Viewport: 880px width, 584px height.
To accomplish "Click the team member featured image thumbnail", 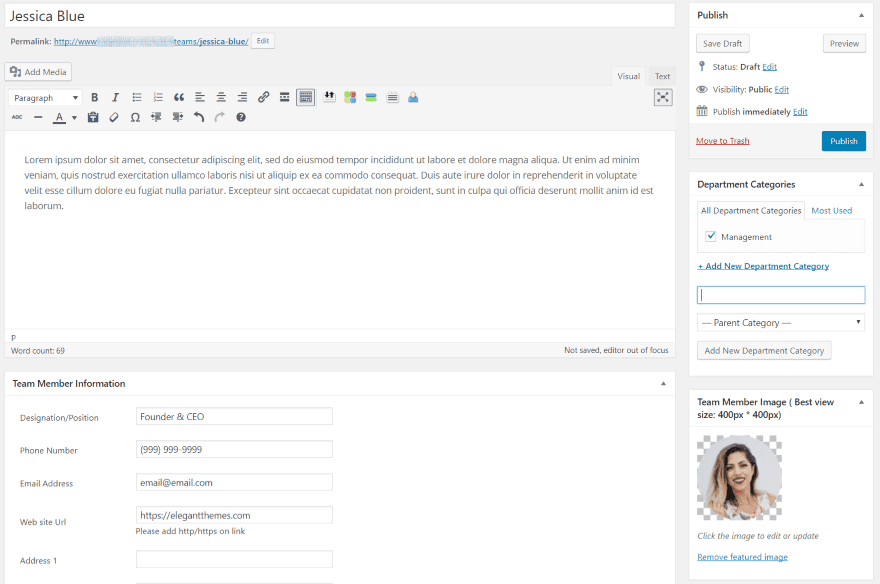I will point(739,477).
